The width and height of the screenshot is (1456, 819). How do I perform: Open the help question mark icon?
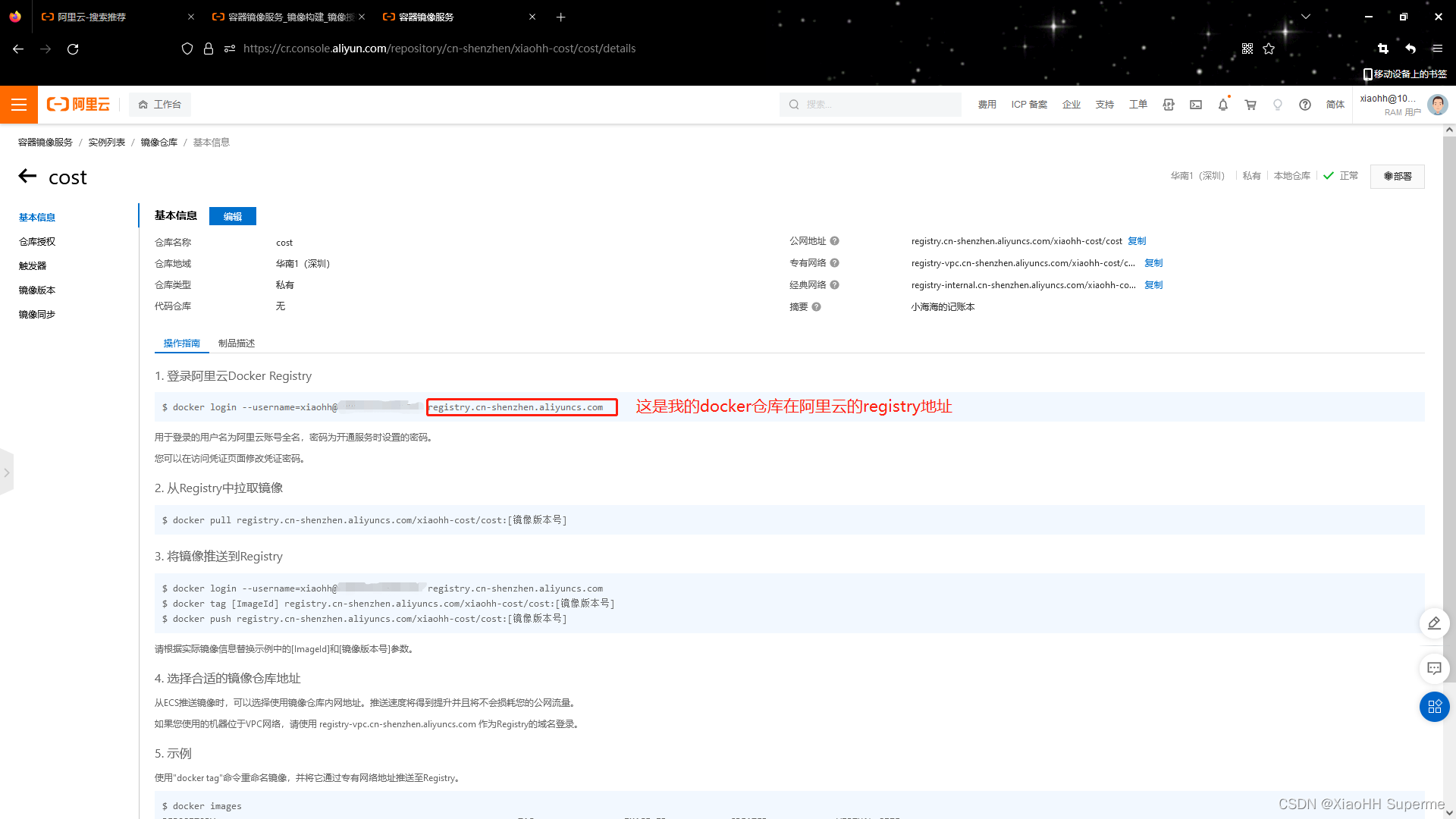pos(1305,105)
